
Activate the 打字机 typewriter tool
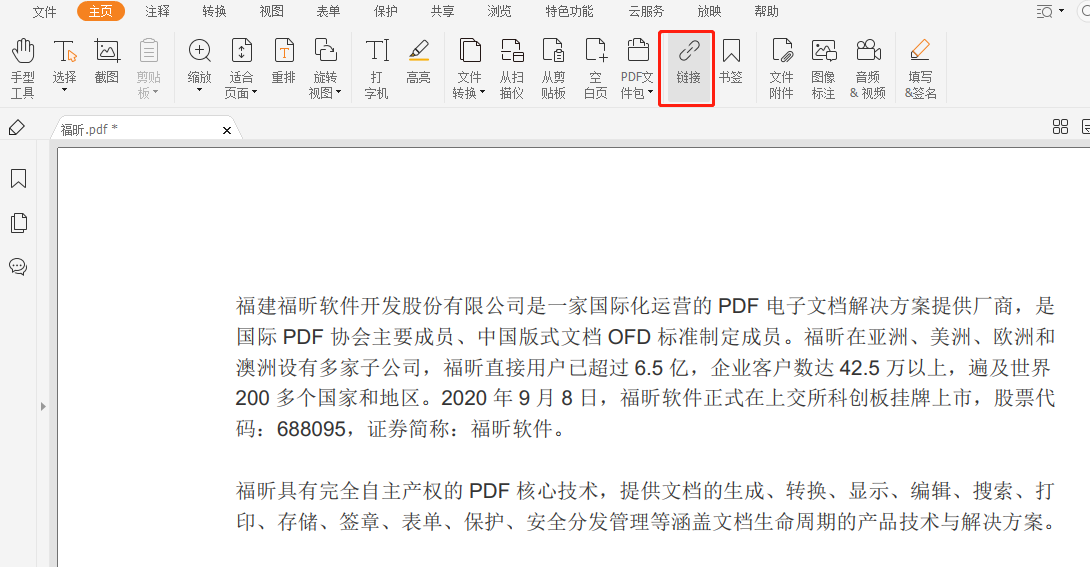click(376, 68)
